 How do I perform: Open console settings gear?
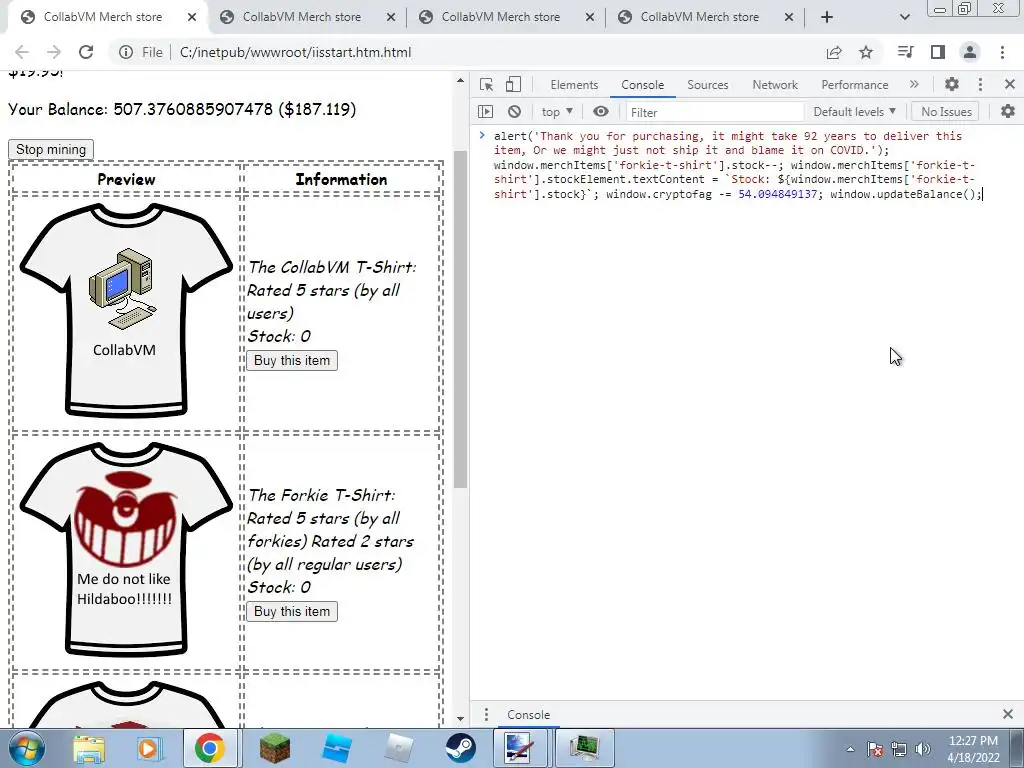[x=1008, y=112]
